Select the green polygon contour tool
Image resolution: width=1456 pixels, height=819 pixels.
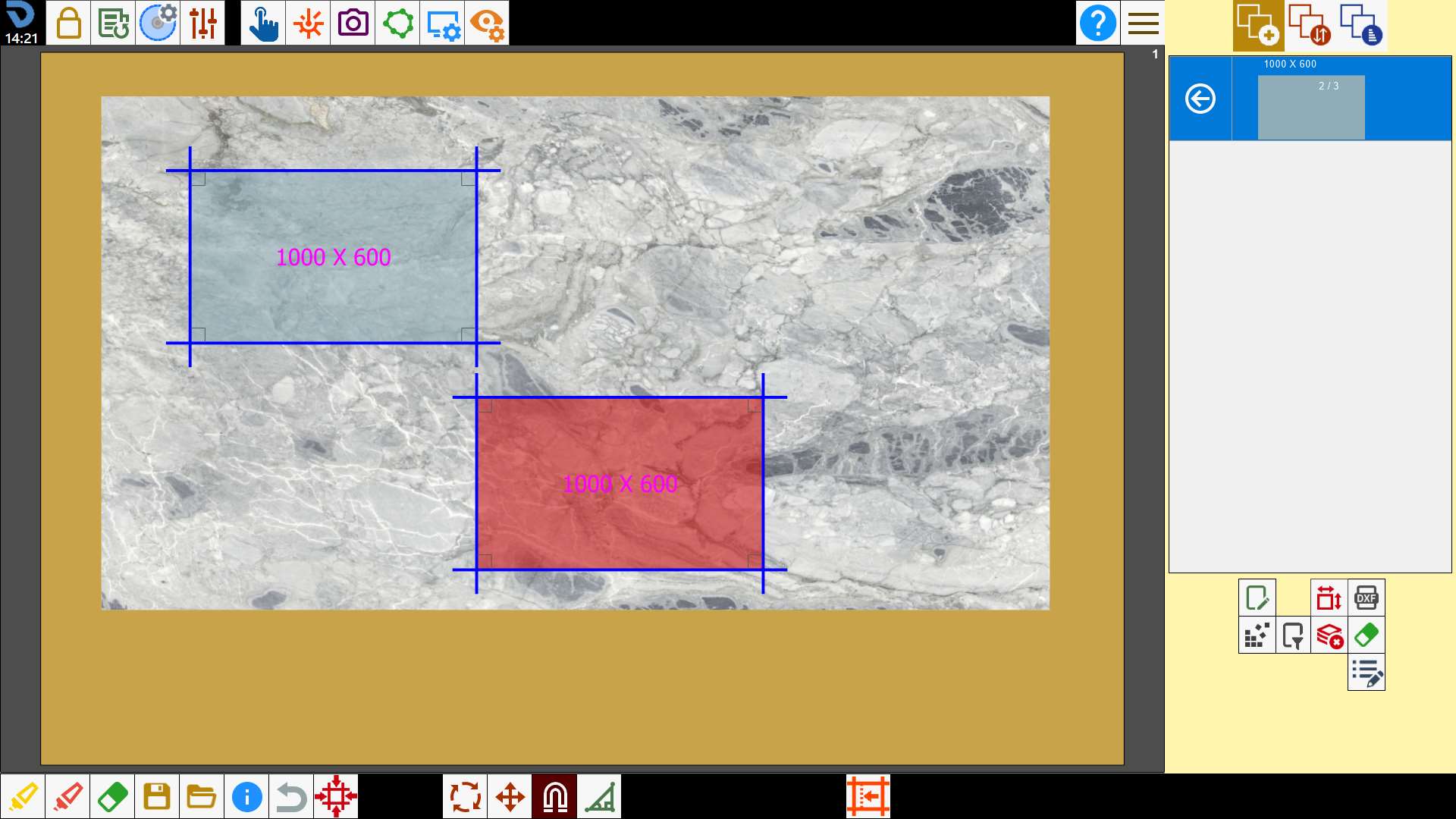coord(397,23)
